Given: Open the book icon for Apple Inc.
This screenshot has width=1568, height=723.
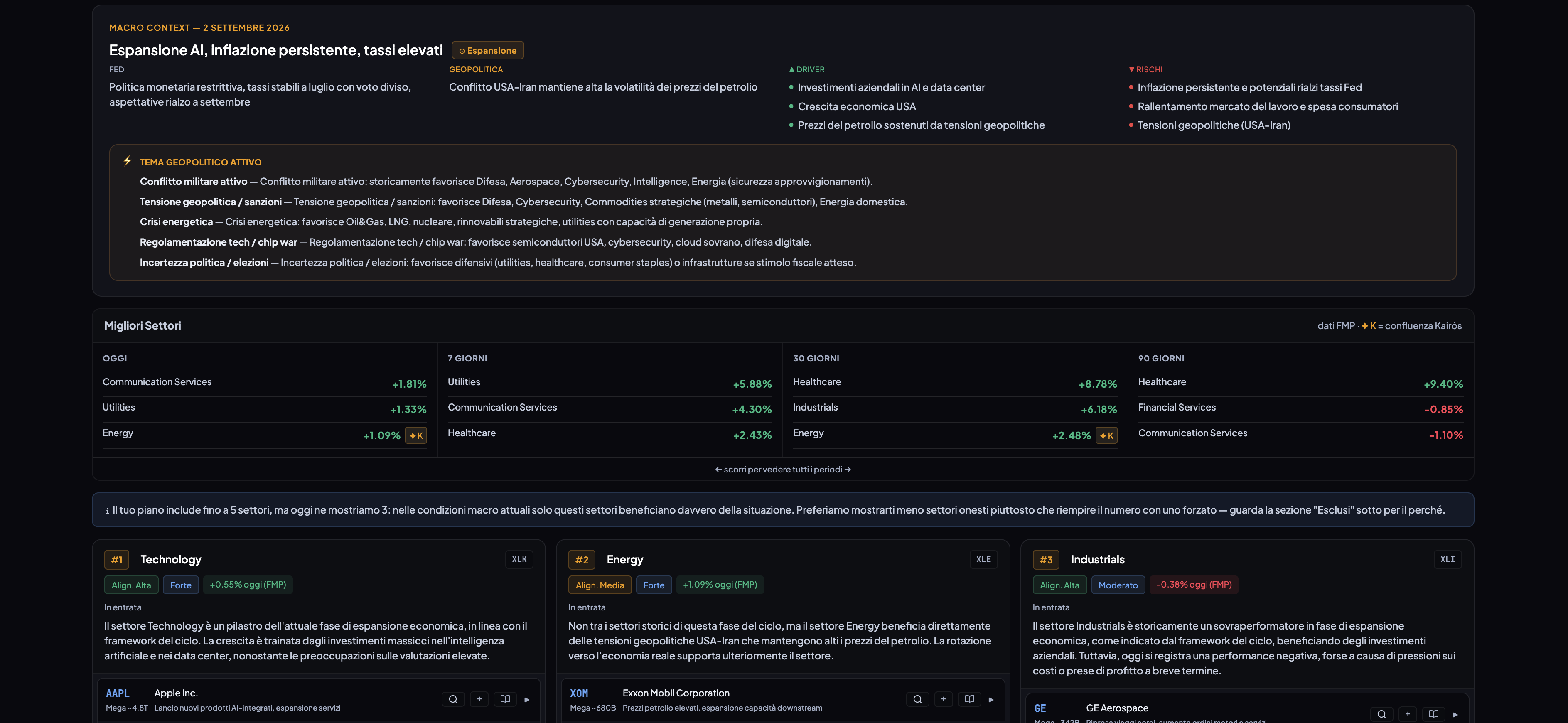Looking at the screenshot, I should click(x=505, y=699).
